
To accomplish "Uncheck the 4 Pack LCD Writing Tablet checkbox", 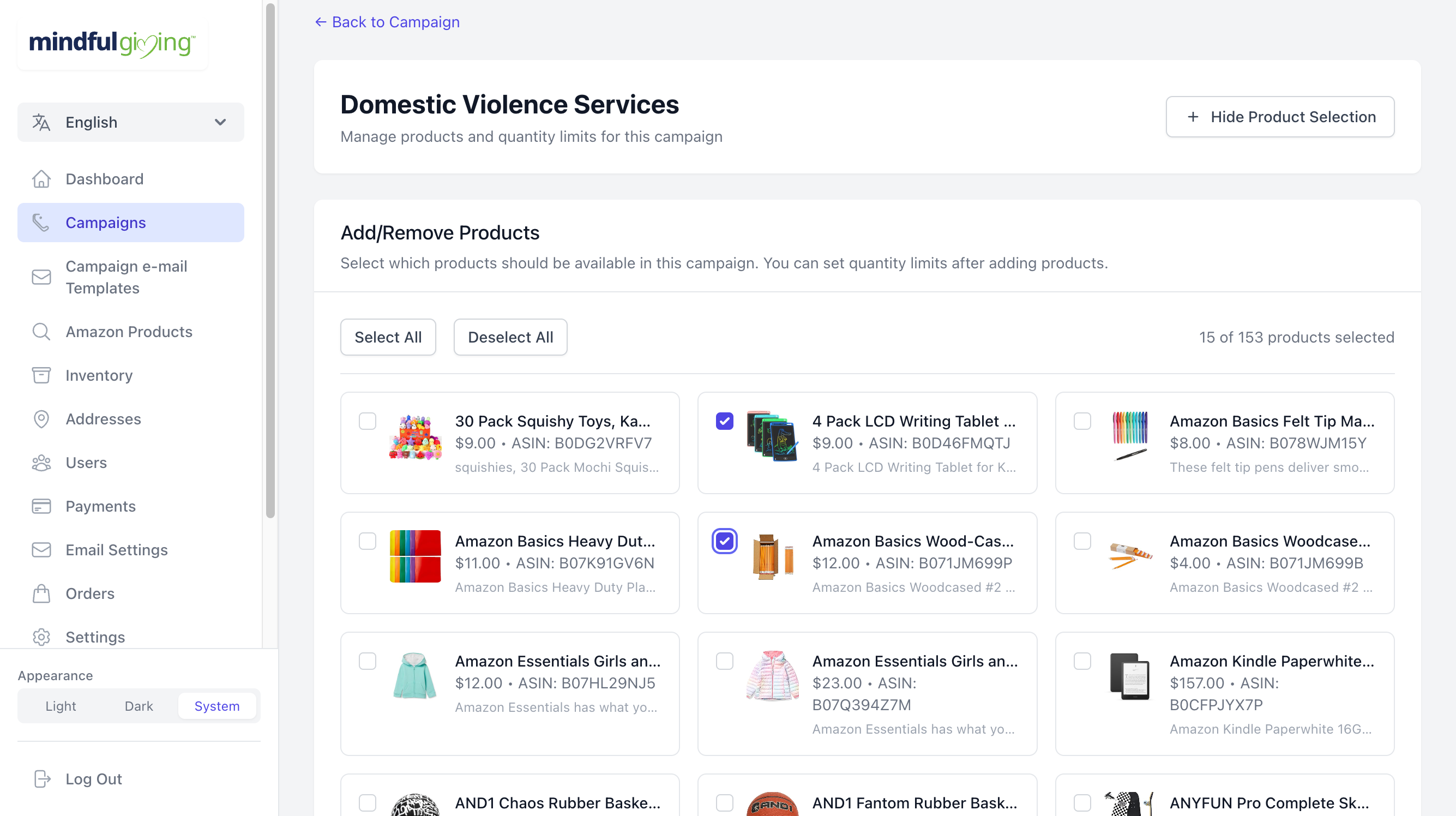I will click(724, 421).
